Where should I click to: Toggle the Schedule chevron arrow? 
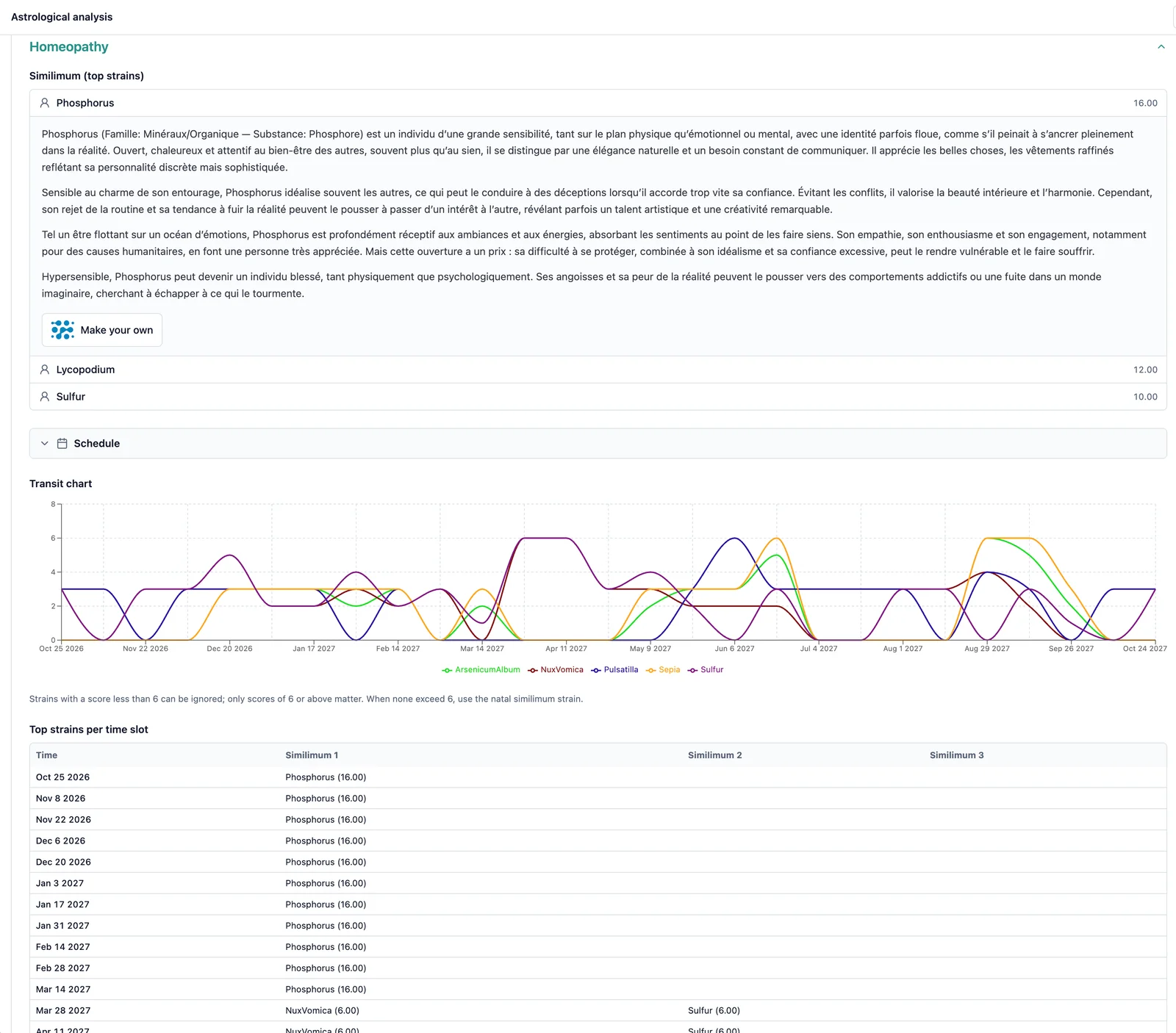pos(45,444)
